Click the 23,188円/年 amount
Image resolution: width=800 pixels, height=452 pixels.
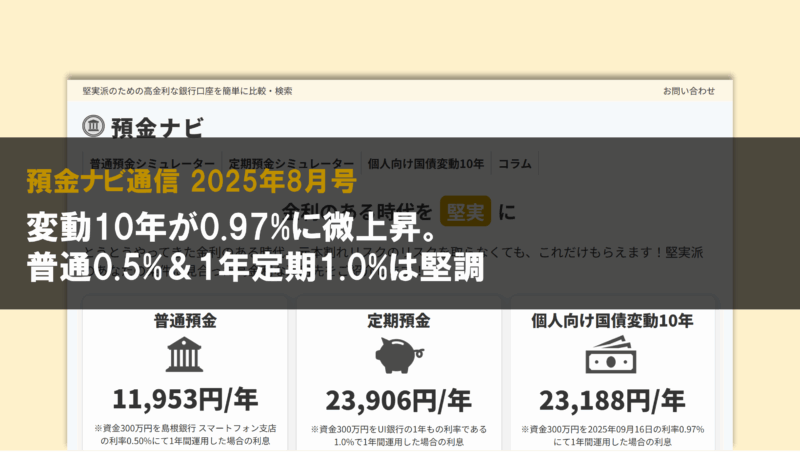point(613,400)
